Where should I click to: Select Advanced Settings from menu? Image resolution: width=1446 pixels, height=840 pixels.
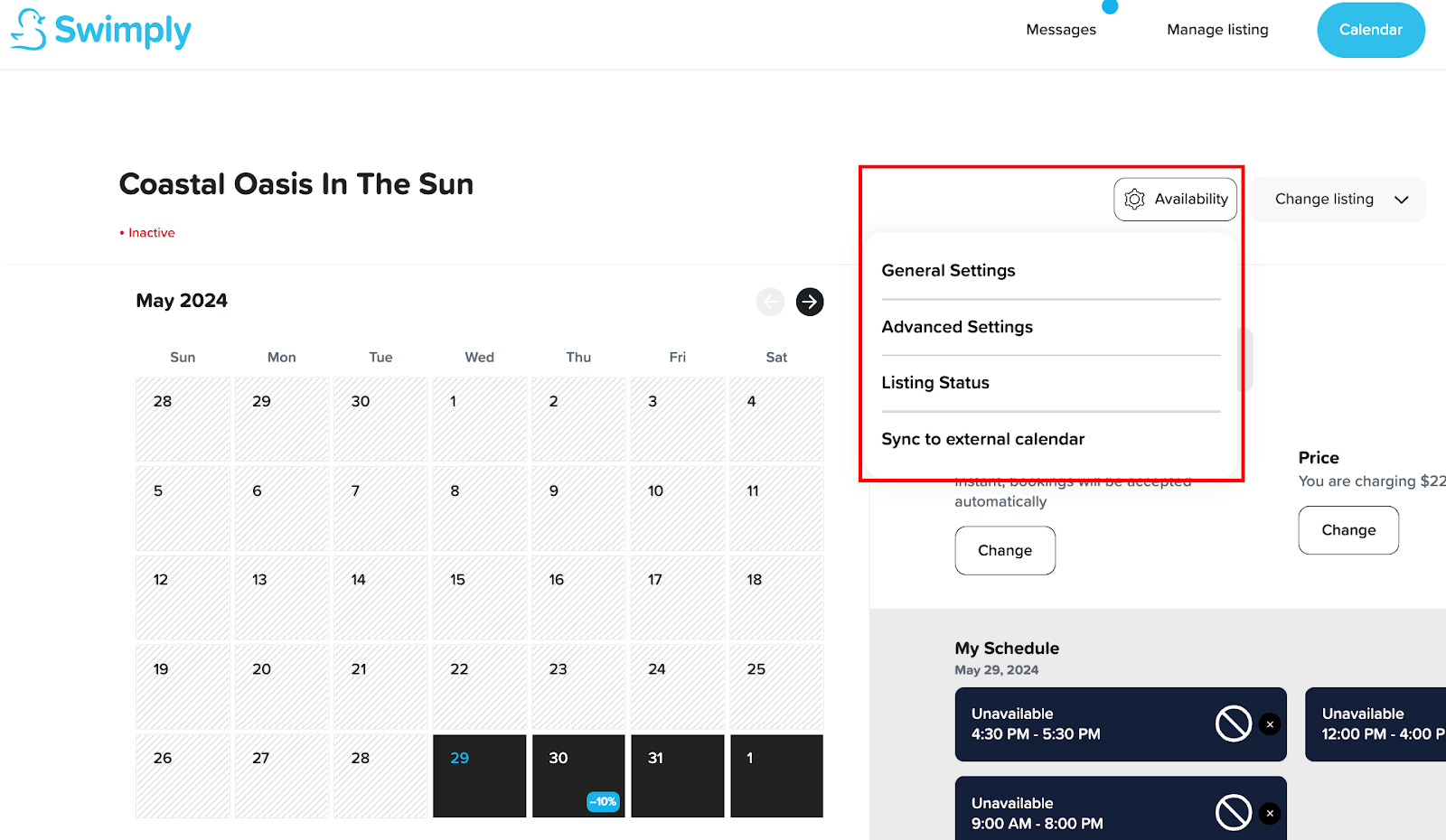(x=957, y=327)
